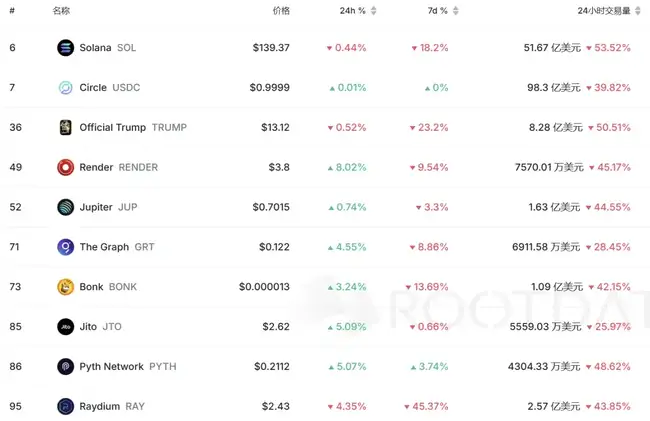Open the Raydium name link

99,406
